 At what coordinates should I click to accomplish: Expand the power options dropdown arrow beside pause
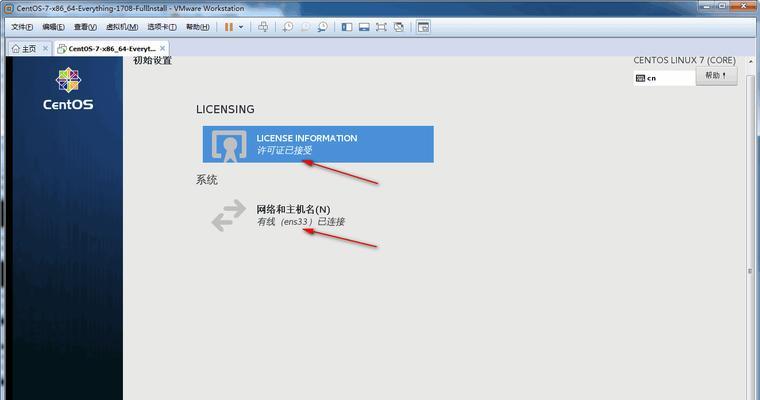click(241, 27)
